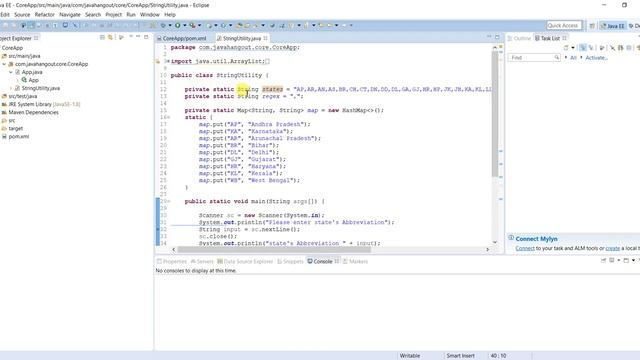Collapse the static initializer block fold
The image size is (640, 360).
click(x=168, y=117)
